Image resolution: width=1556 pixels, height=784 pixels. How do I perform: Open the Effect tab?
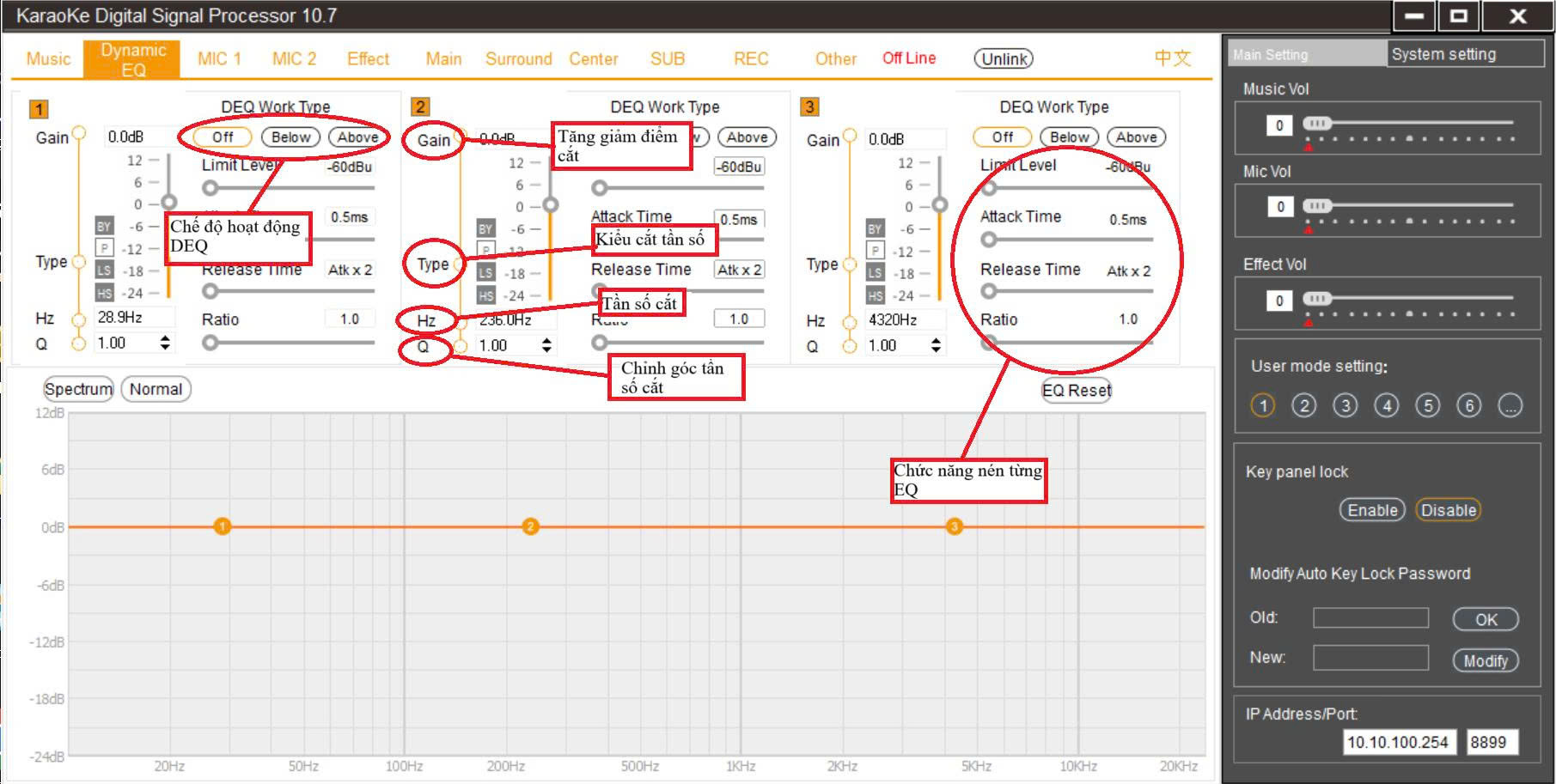coord(368,59)
